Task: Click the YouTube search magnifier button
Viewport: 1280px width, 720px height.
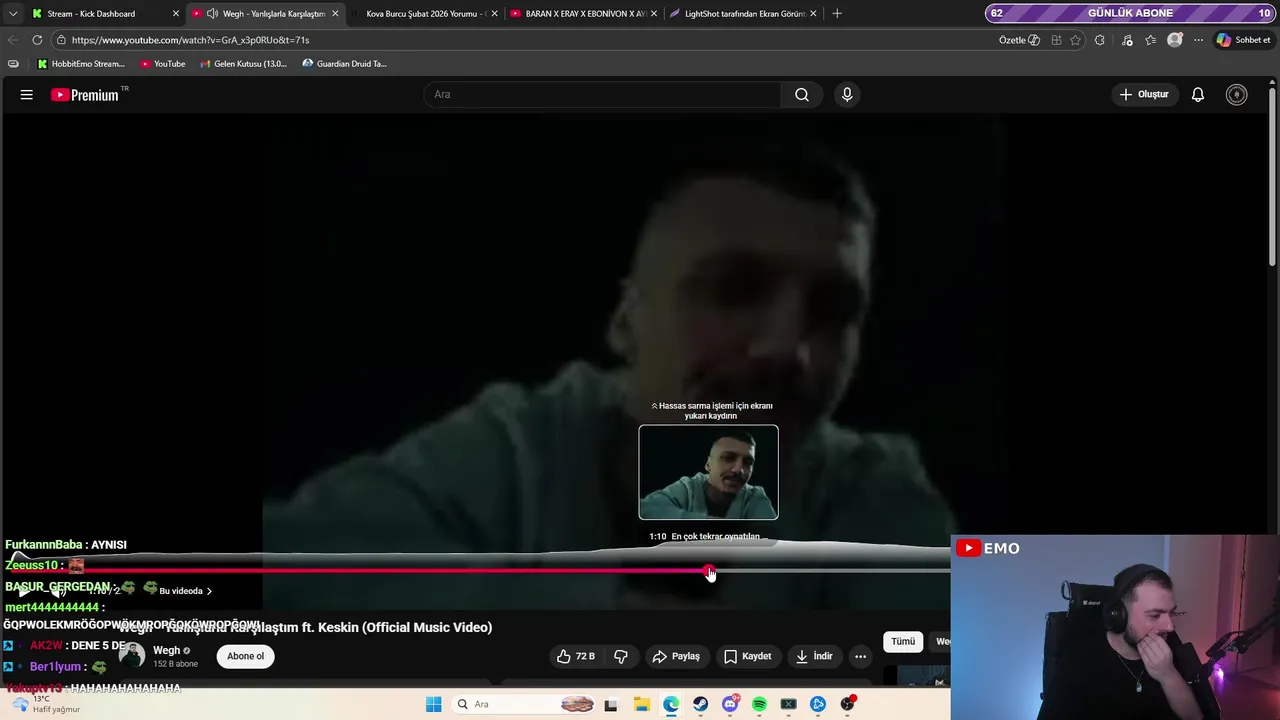Action: (x=802, y=94)
